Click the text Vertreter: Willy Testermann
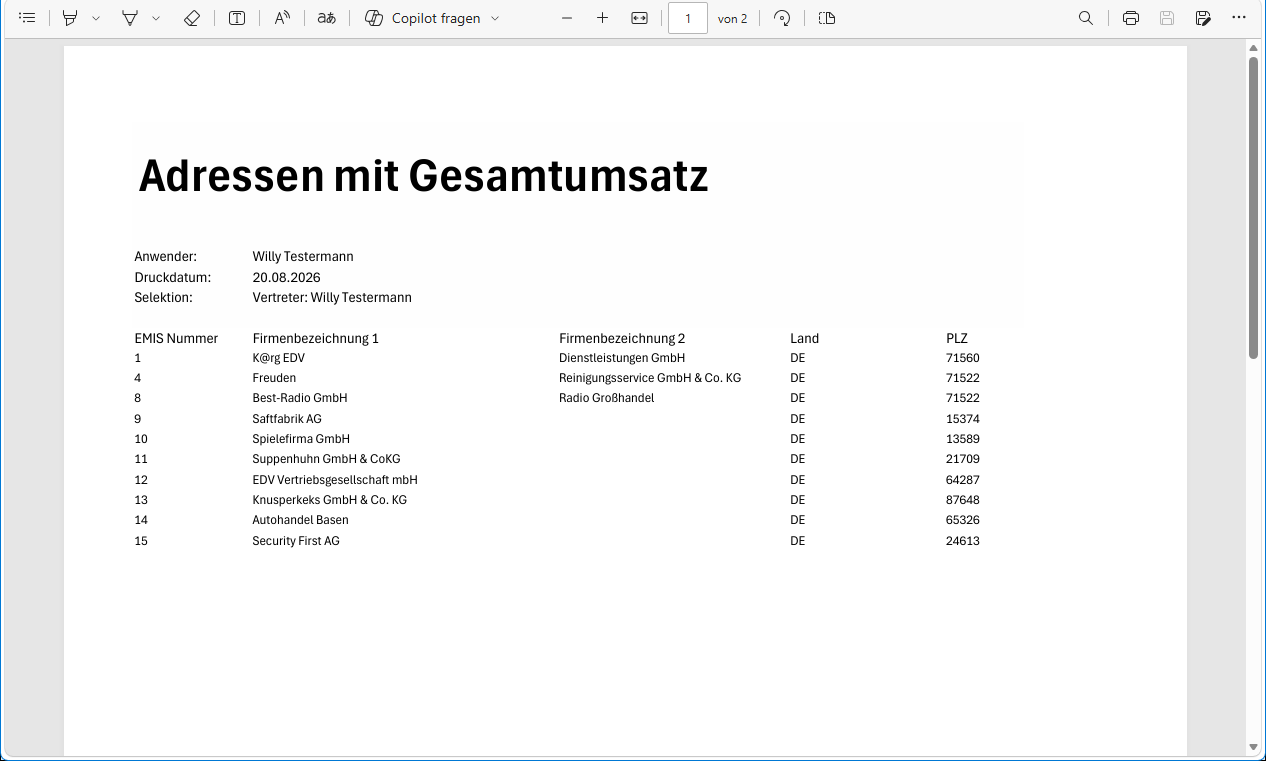1266x761 pixels. (332, 298)
